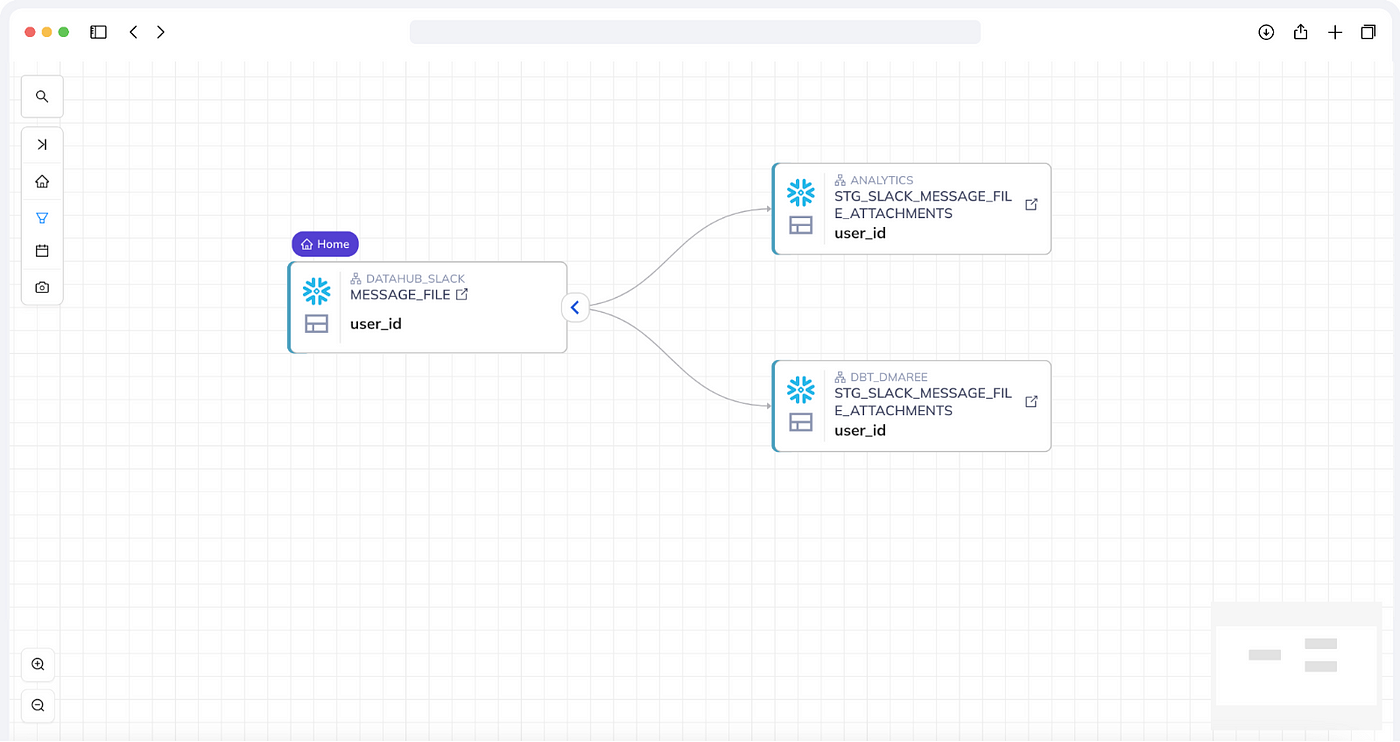1400x742 pixels.
Task: Open the calendar date picker icon
Action: [42, 251]
